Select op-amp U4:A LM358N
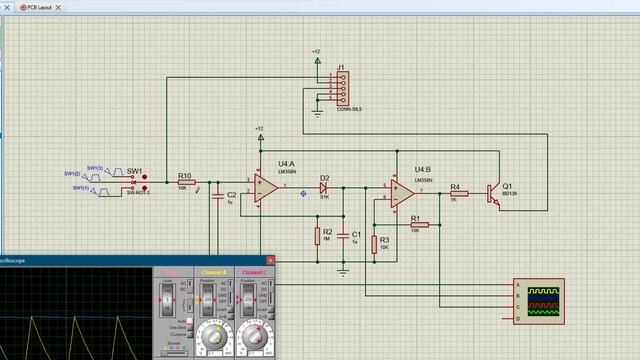This screenshot has width=640, height=360. click(x=265, y=188)
